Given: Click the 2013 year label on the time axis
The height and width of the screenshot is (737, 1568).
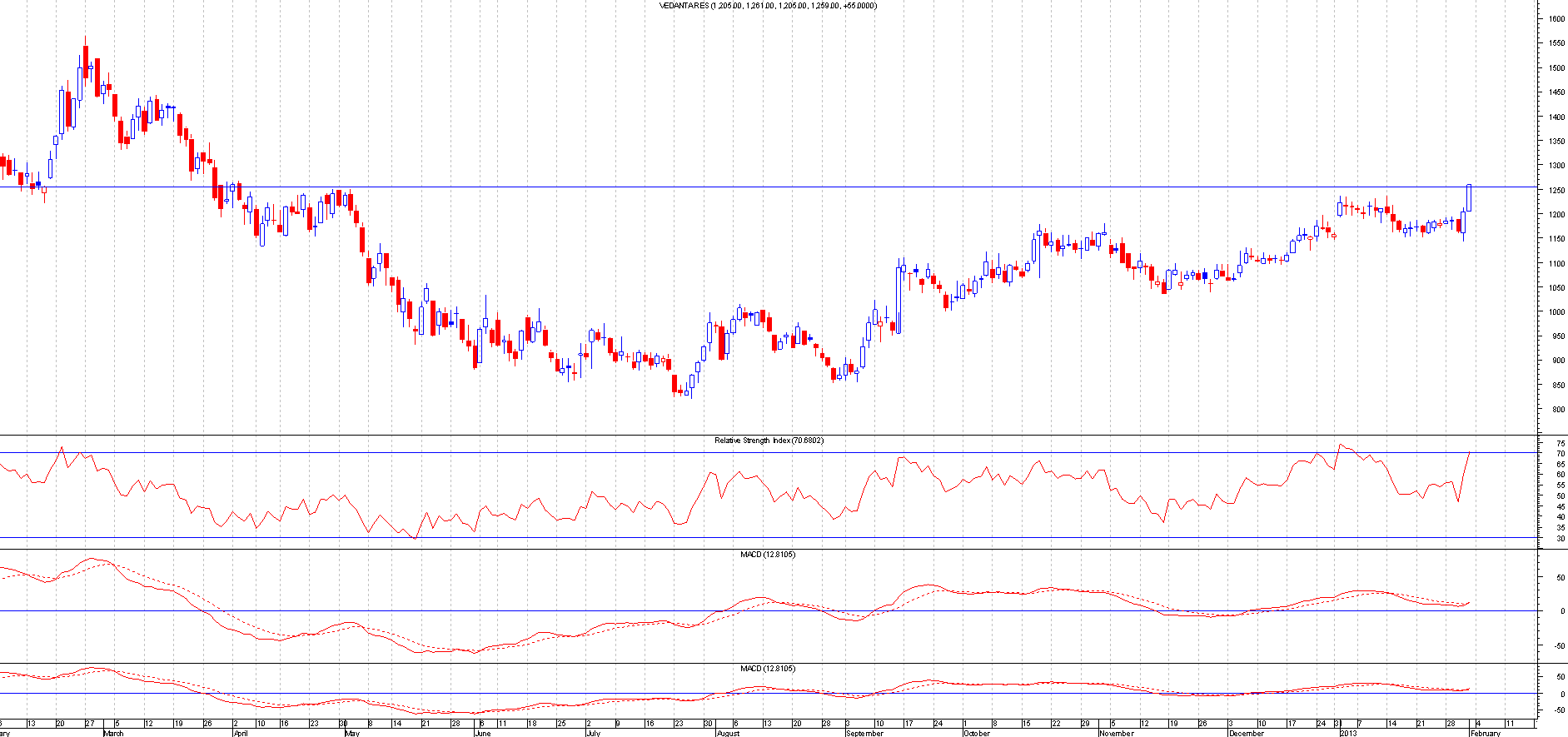Looking at the screenshot, I should click(x=1348, y=733).
